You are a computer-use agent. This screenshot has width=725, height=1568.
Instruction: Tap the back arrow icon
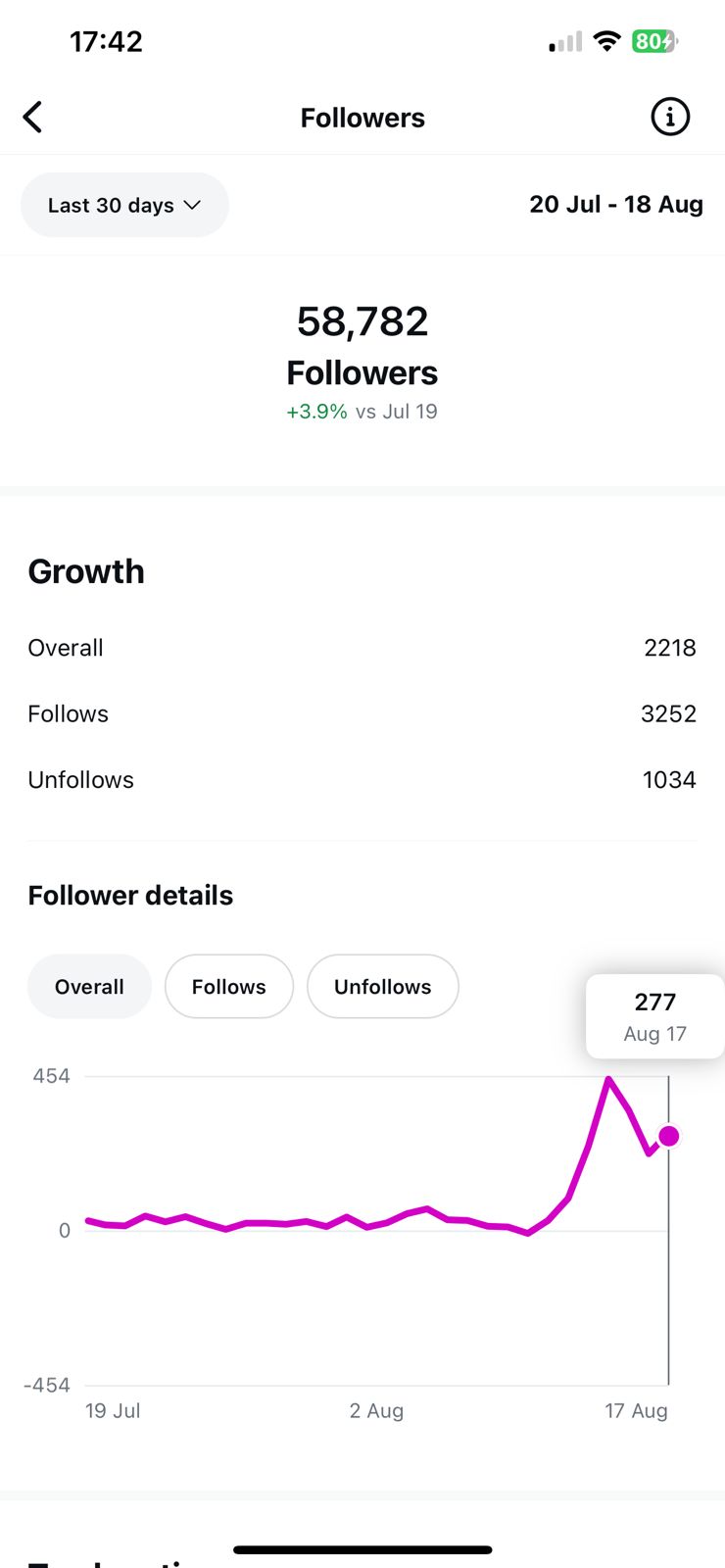tap(33, 118)
